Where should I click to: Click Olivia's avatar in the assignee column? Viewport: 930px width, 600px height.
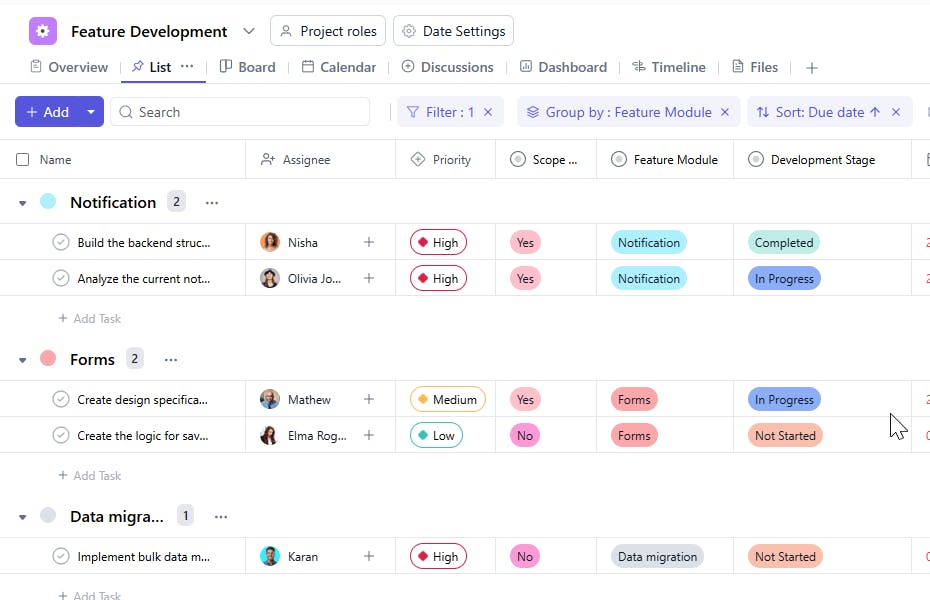click(270, 279)
